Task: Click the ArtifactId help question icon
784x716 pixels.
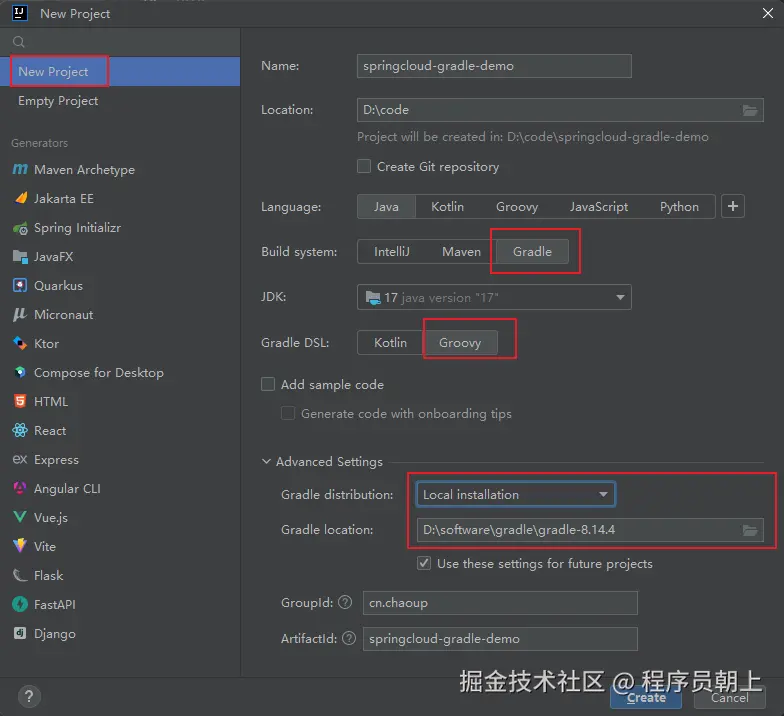Action: [x=349, y=638]
